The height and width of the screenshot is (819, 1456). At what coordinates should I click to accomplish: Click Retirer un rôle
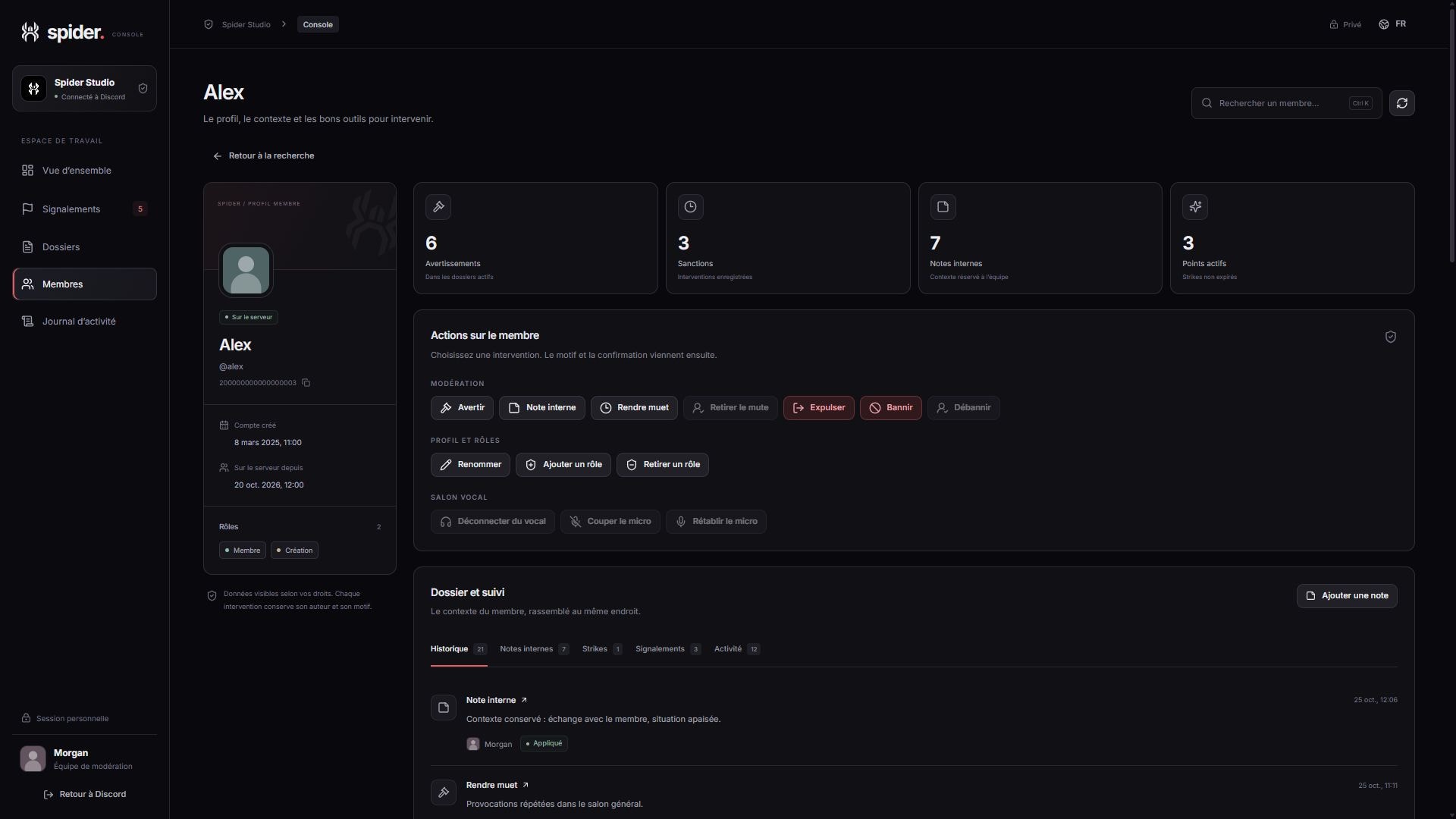663,465
